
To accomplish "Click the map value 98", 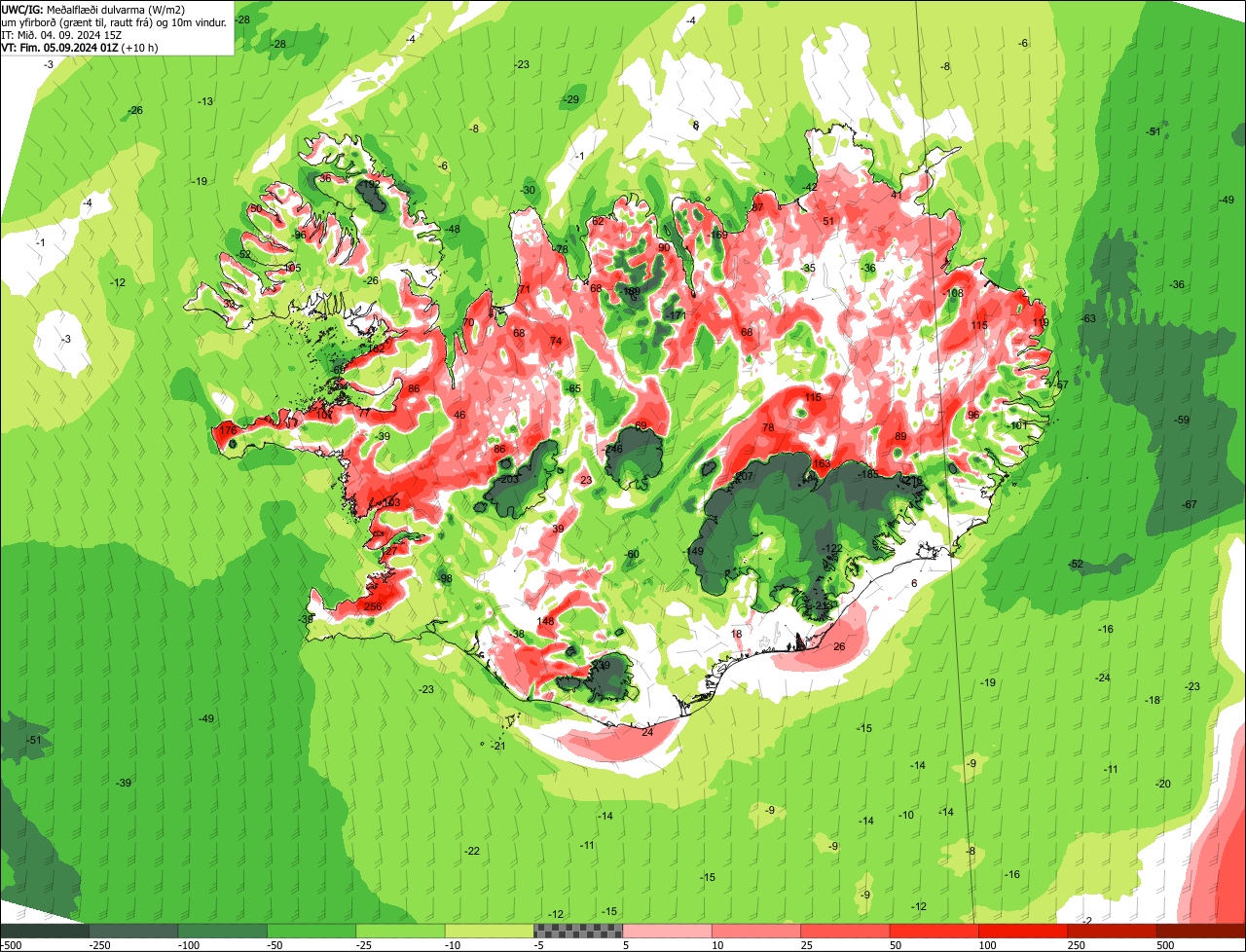I will tap(447, 578).
